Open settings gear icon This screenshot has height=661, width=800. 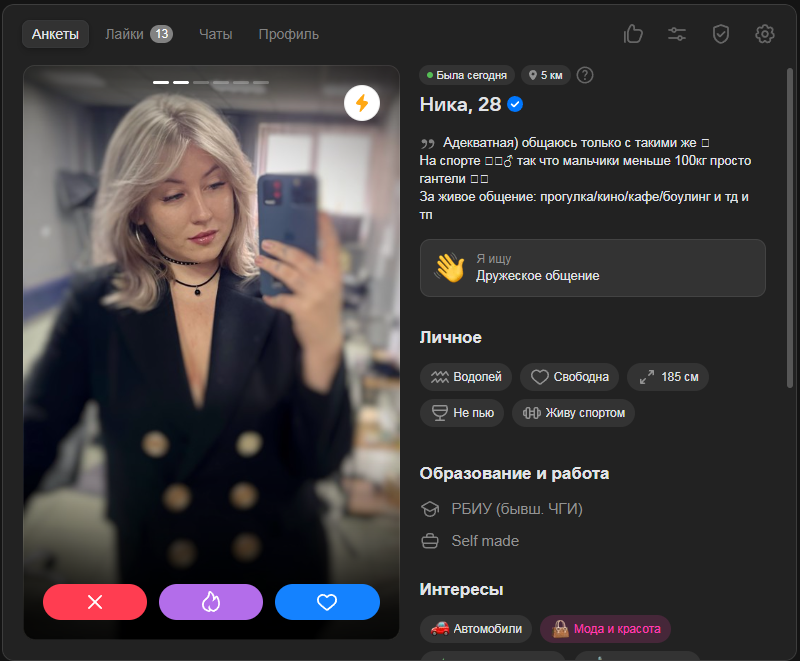click(x=765, y=34)
